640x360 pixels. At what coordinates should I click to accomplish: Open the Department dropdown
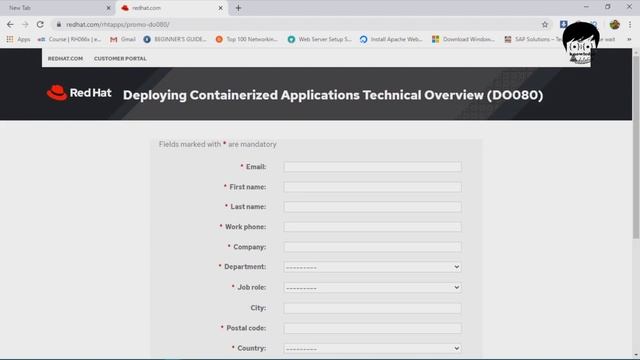pyautogui.click(x=373, y=267)
